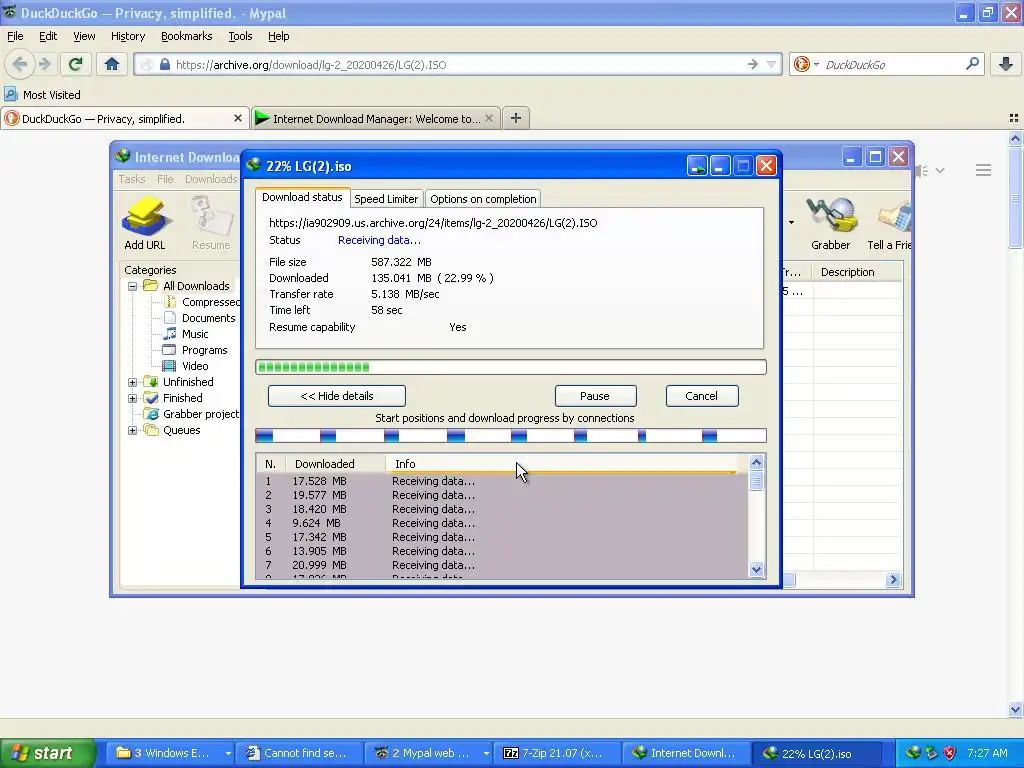Click the Go arrow in the address bar
Screen dimensions: 1024x768
(x=752, y=64)
